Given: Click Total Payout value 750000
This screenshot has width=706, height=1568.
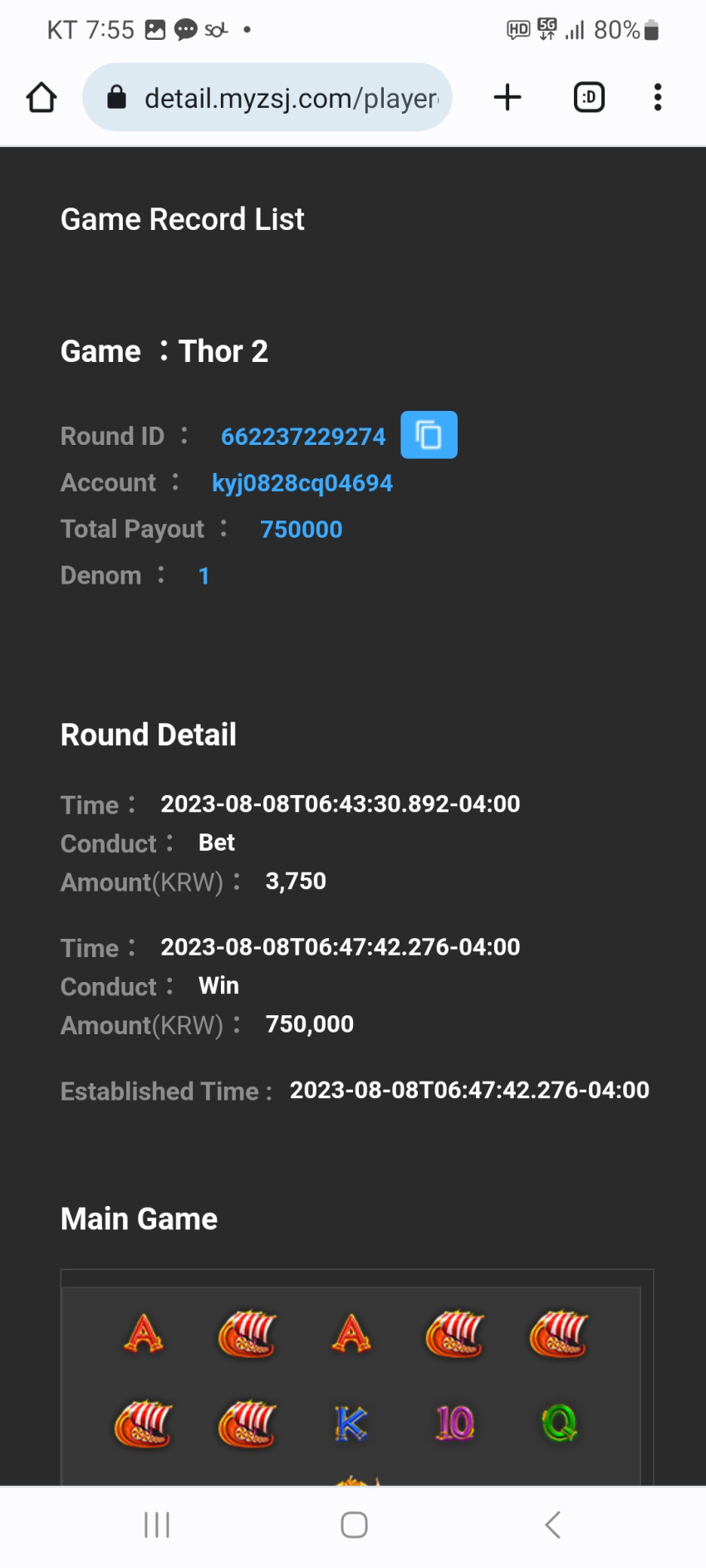Looking at the screenshot, I should [x=302, y=530].
